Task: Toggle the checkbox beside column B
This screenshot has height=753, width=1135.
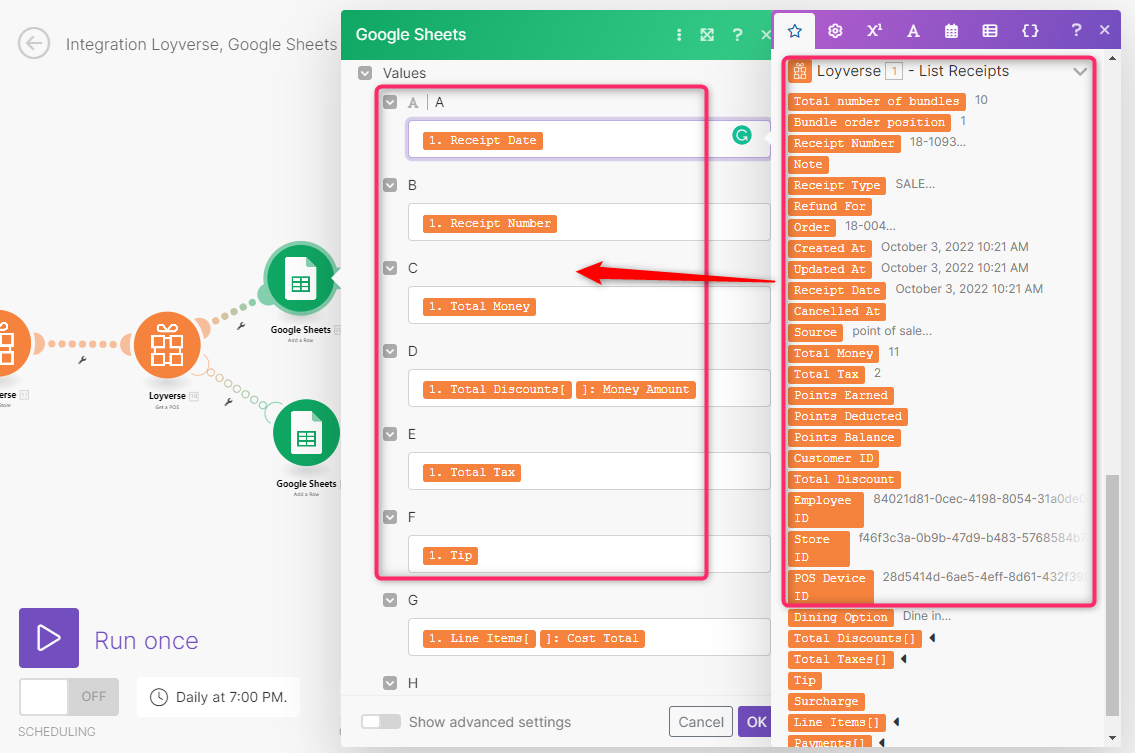Action: (x=390, y=185)
